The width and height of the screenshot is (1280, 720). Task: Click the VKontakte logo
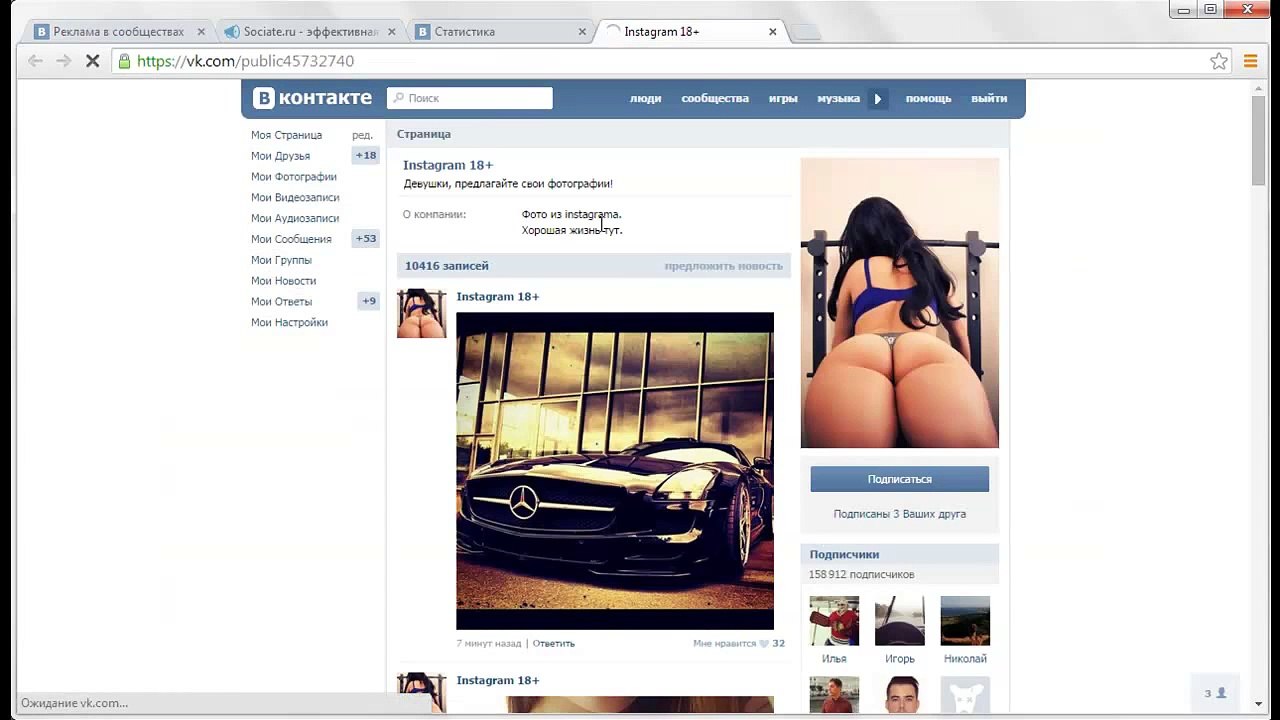click(x=312, y=98)
